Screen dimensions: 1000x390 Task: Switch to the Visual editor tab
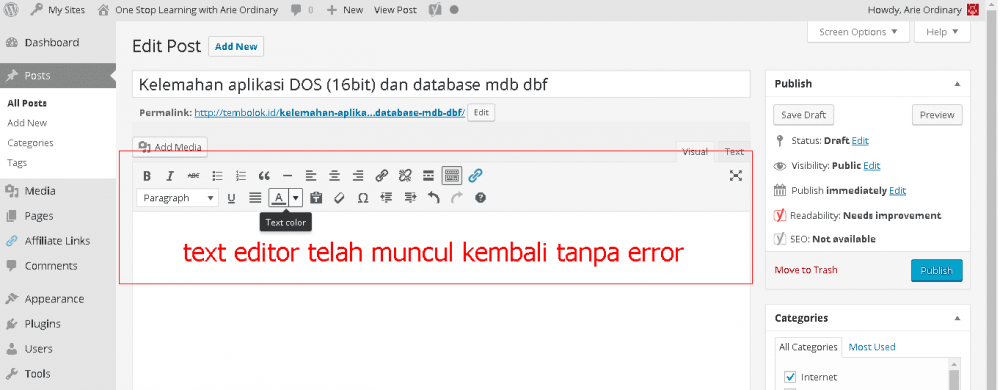pyautogui.click(x=695, y=152)
